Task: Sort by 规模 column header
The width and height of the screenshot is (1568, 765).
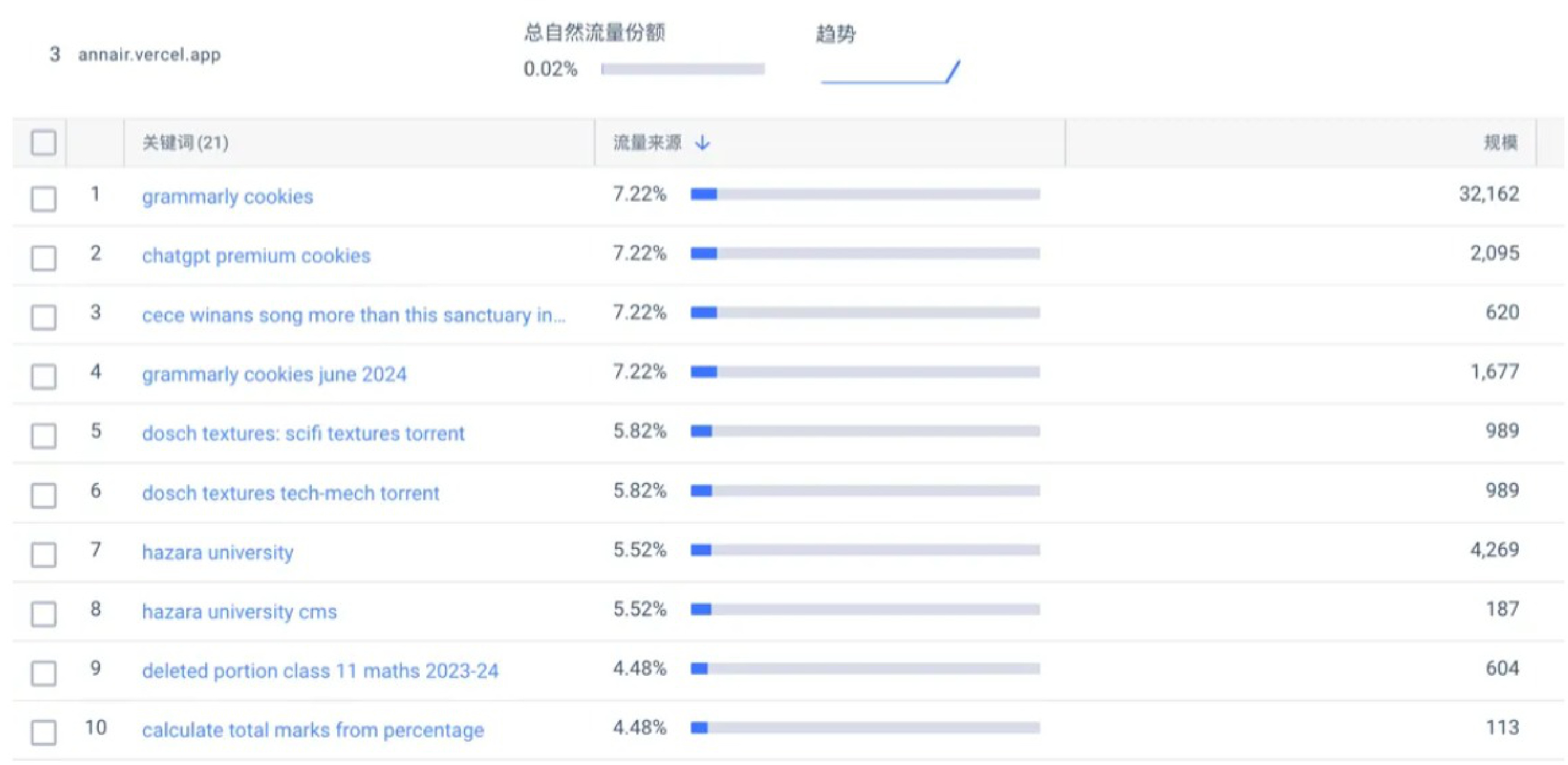Action: pyautogui.click(x=1500, y=143)
